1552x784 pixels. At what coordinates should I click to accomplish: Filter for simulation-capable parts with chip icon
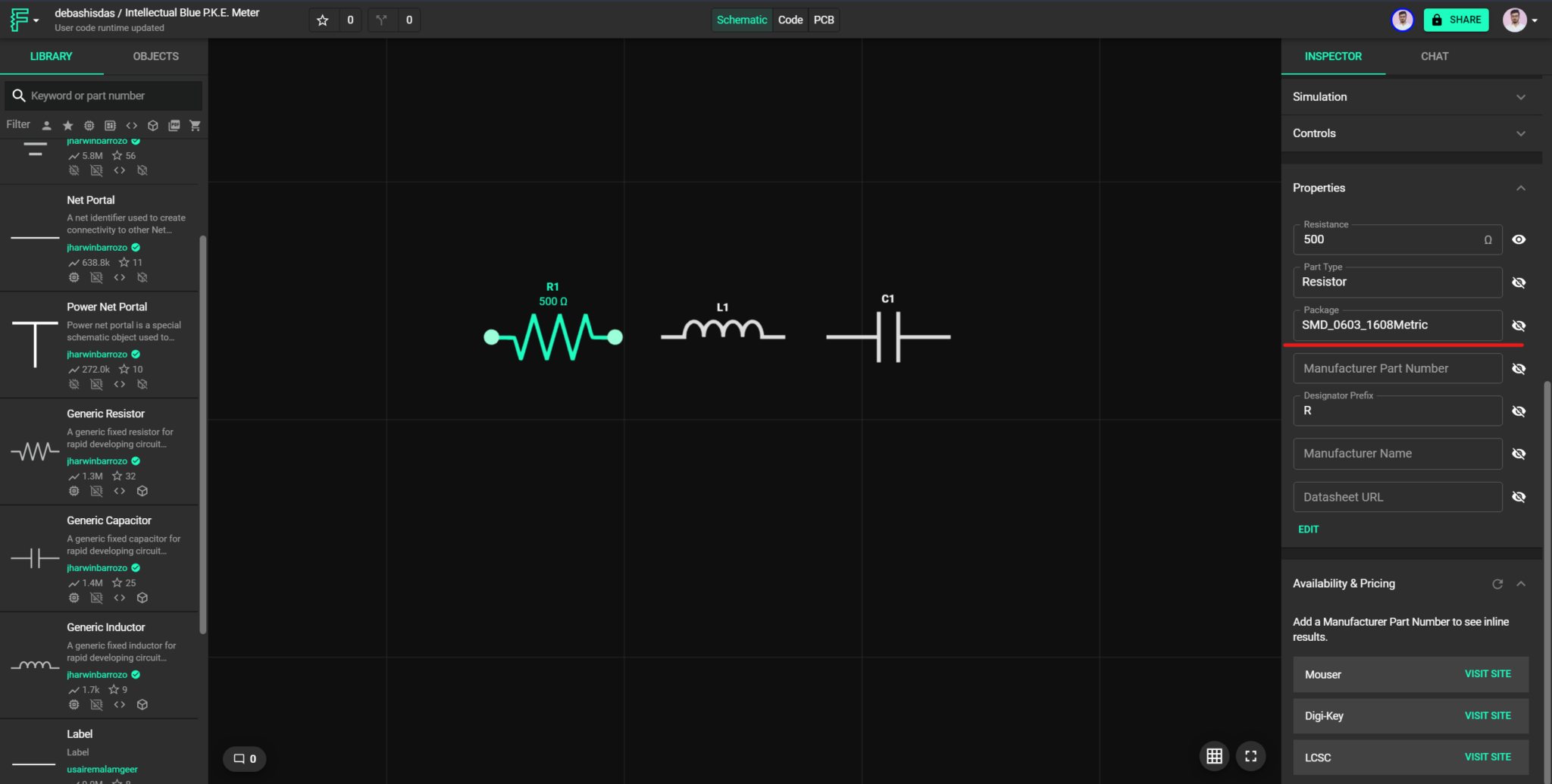click(89, 125)
